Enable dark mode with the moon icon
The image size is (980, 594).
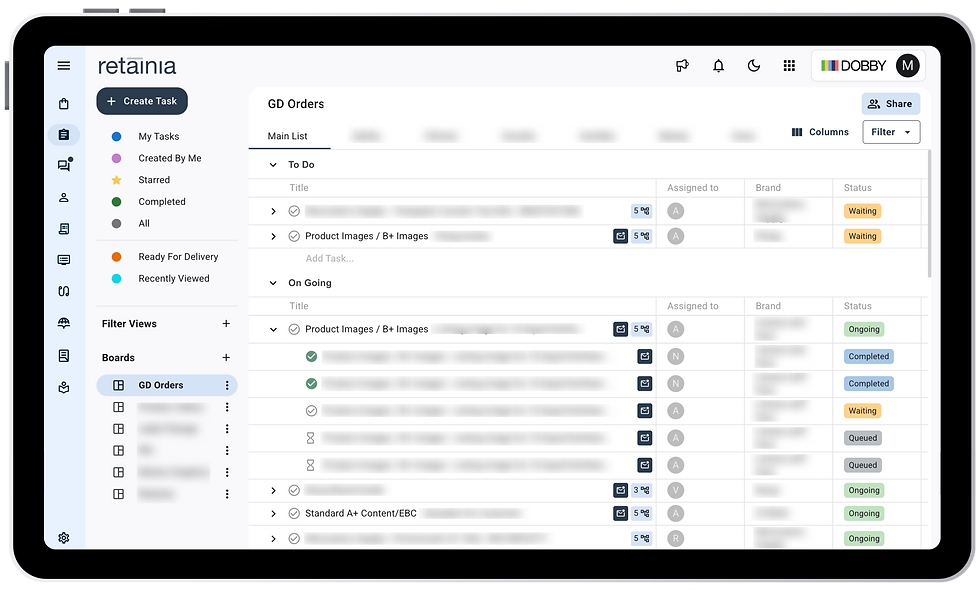pos(753,65)
